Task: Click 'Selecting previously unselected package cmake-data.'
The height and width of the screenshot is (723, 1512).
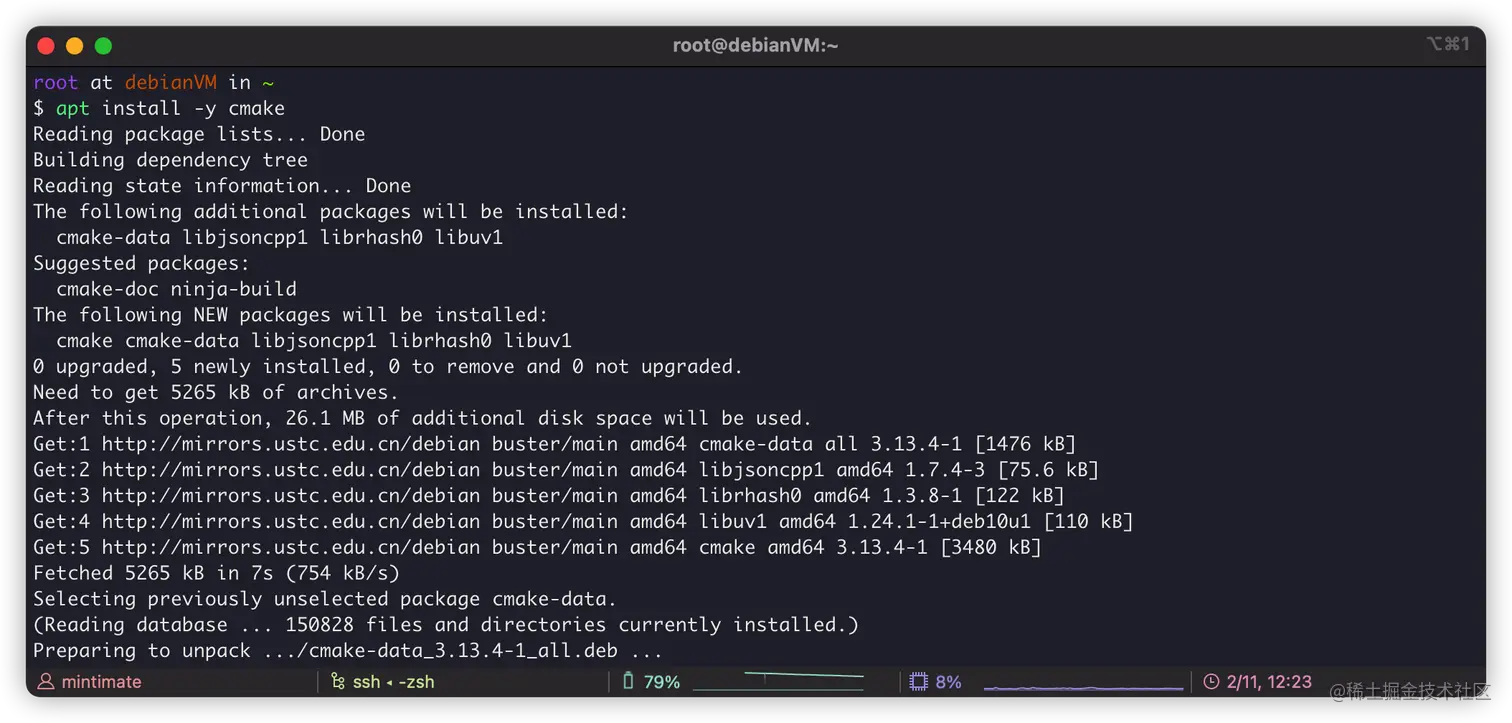Action: [325, 599]
